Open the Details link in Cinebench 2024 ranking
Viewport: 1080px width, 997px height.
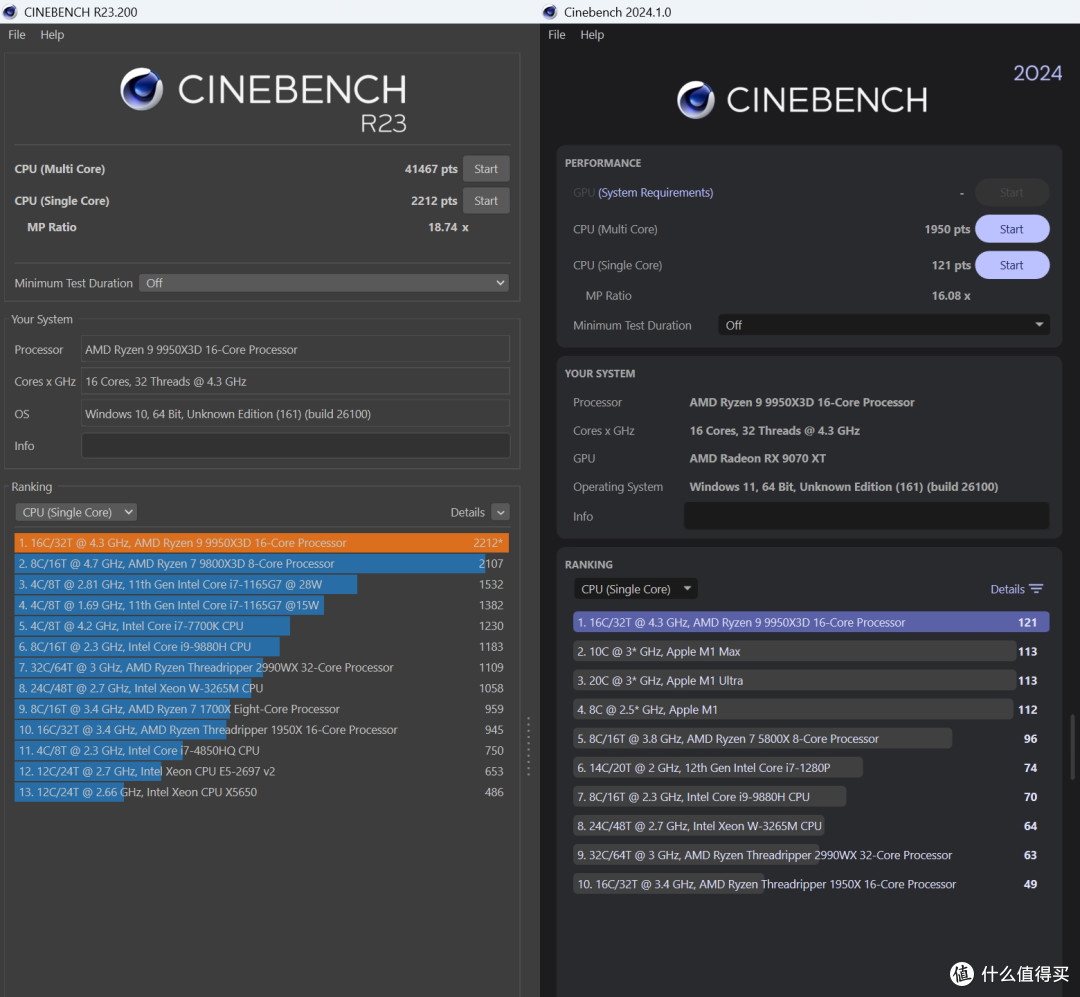tap(1007, 589)
